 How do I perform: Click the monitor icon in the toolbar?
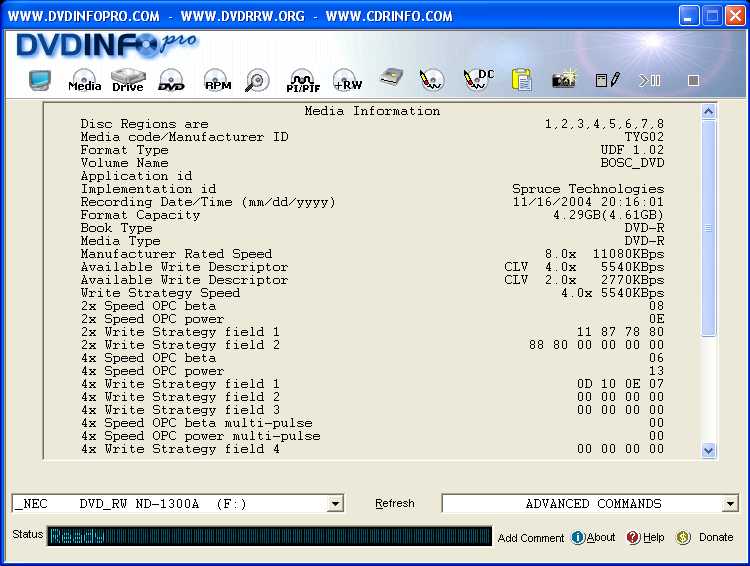tap(39, 80)
